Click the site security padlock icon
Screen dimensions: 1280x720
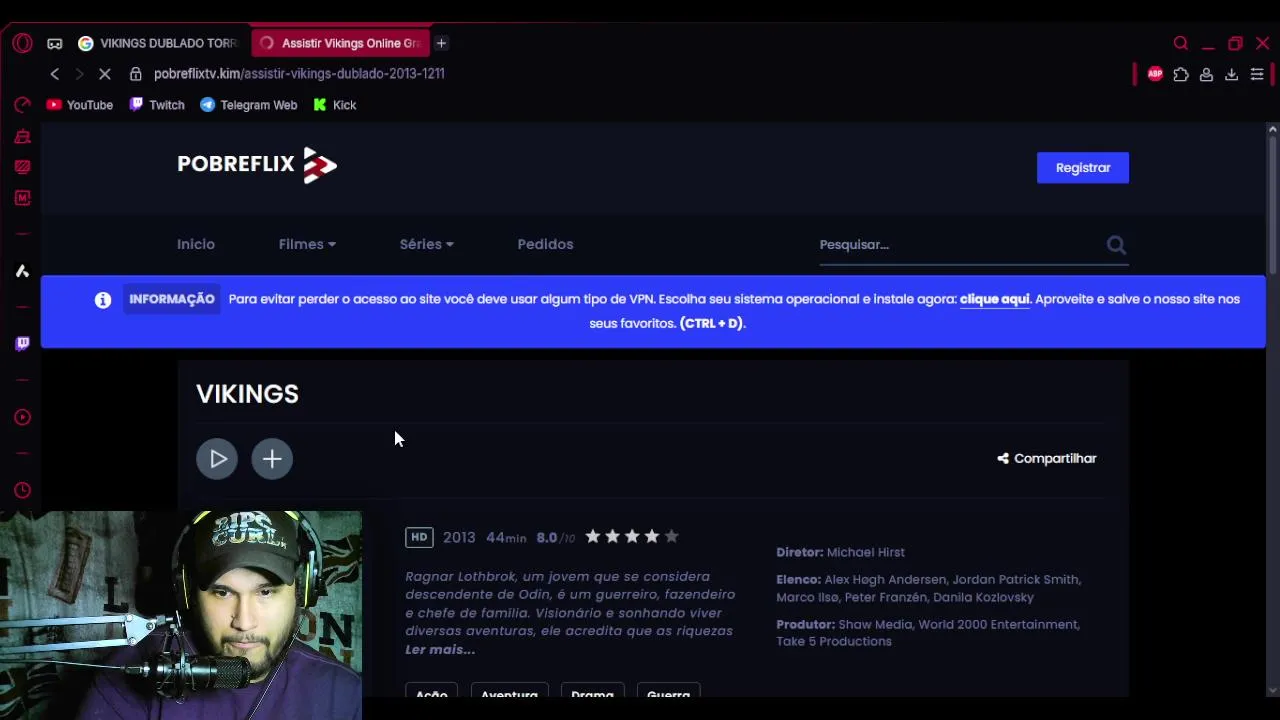coord(135,74)
